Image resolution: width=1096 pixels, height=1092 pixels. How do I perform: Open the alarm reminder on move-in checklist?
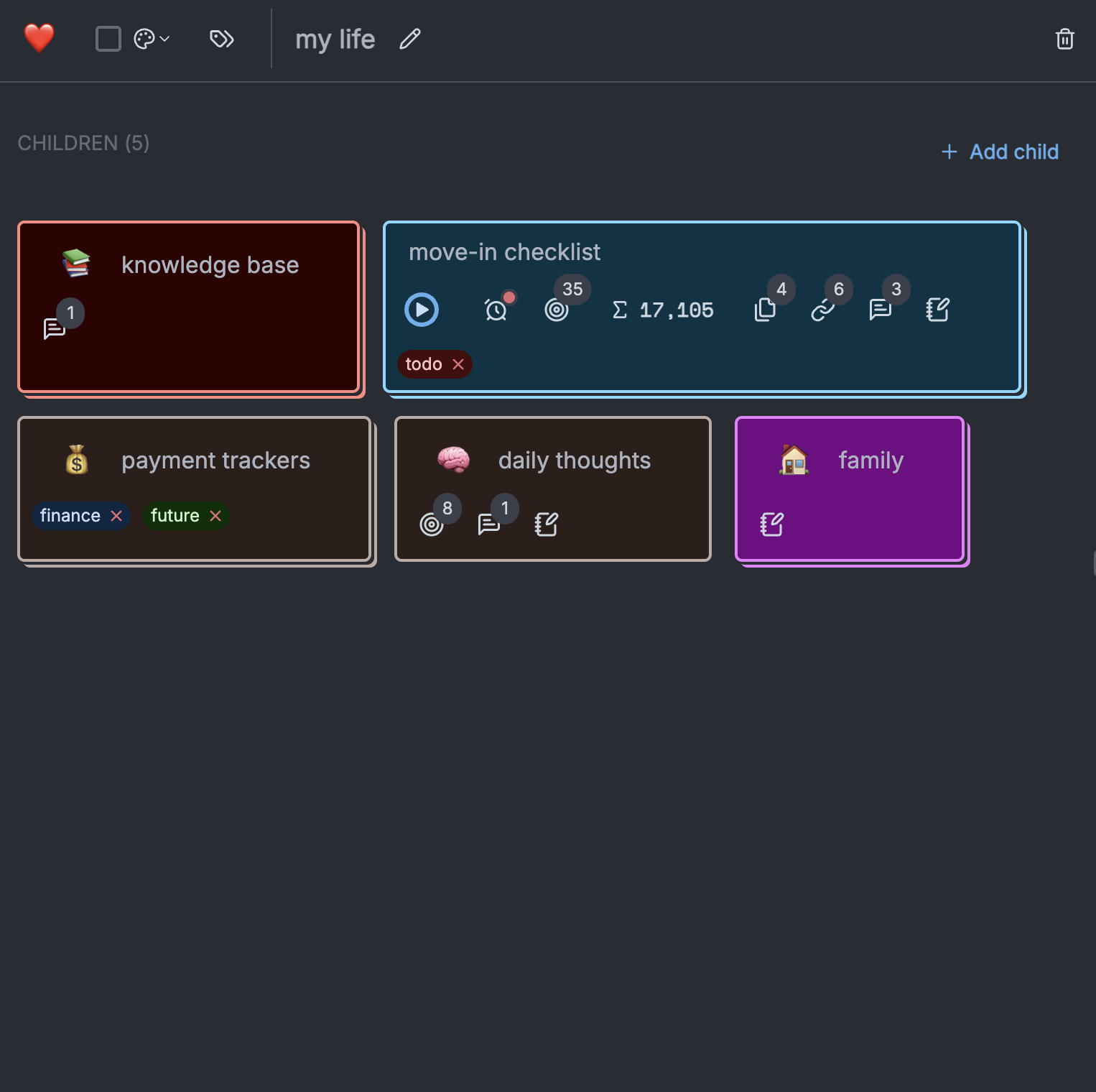(496, 310)
